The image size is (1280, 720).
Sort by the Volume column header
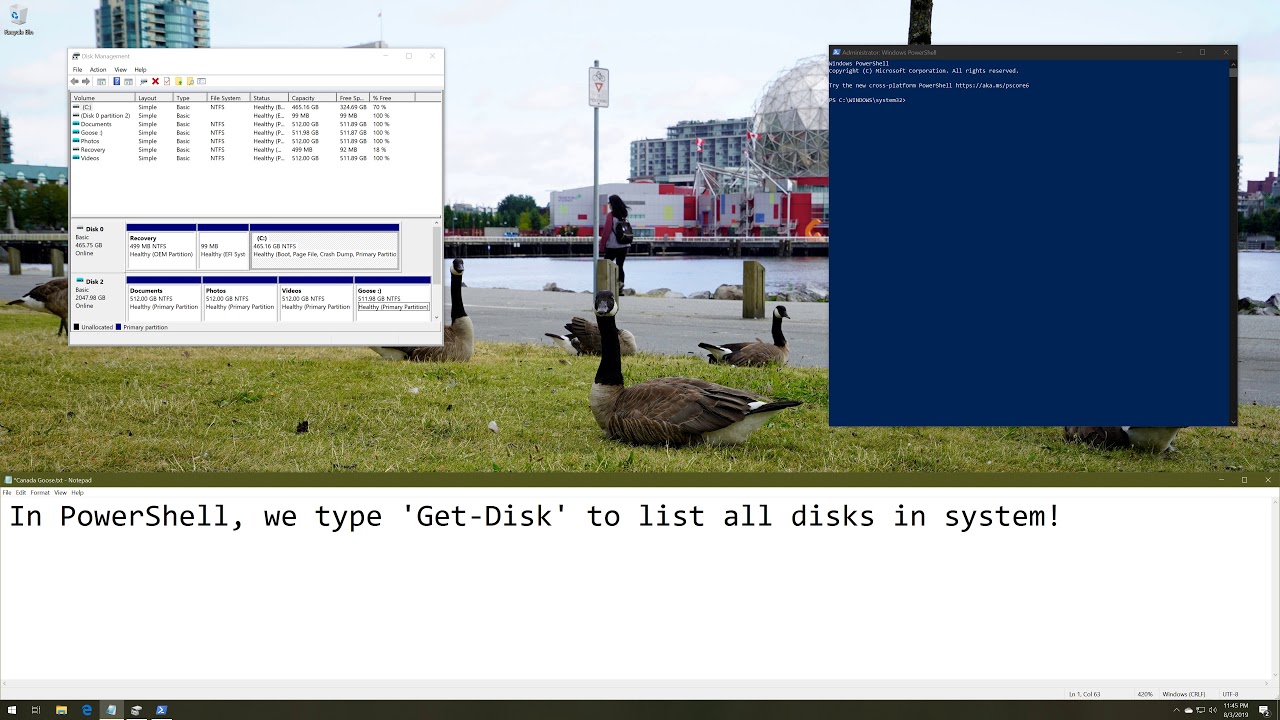tap(103, 98)
